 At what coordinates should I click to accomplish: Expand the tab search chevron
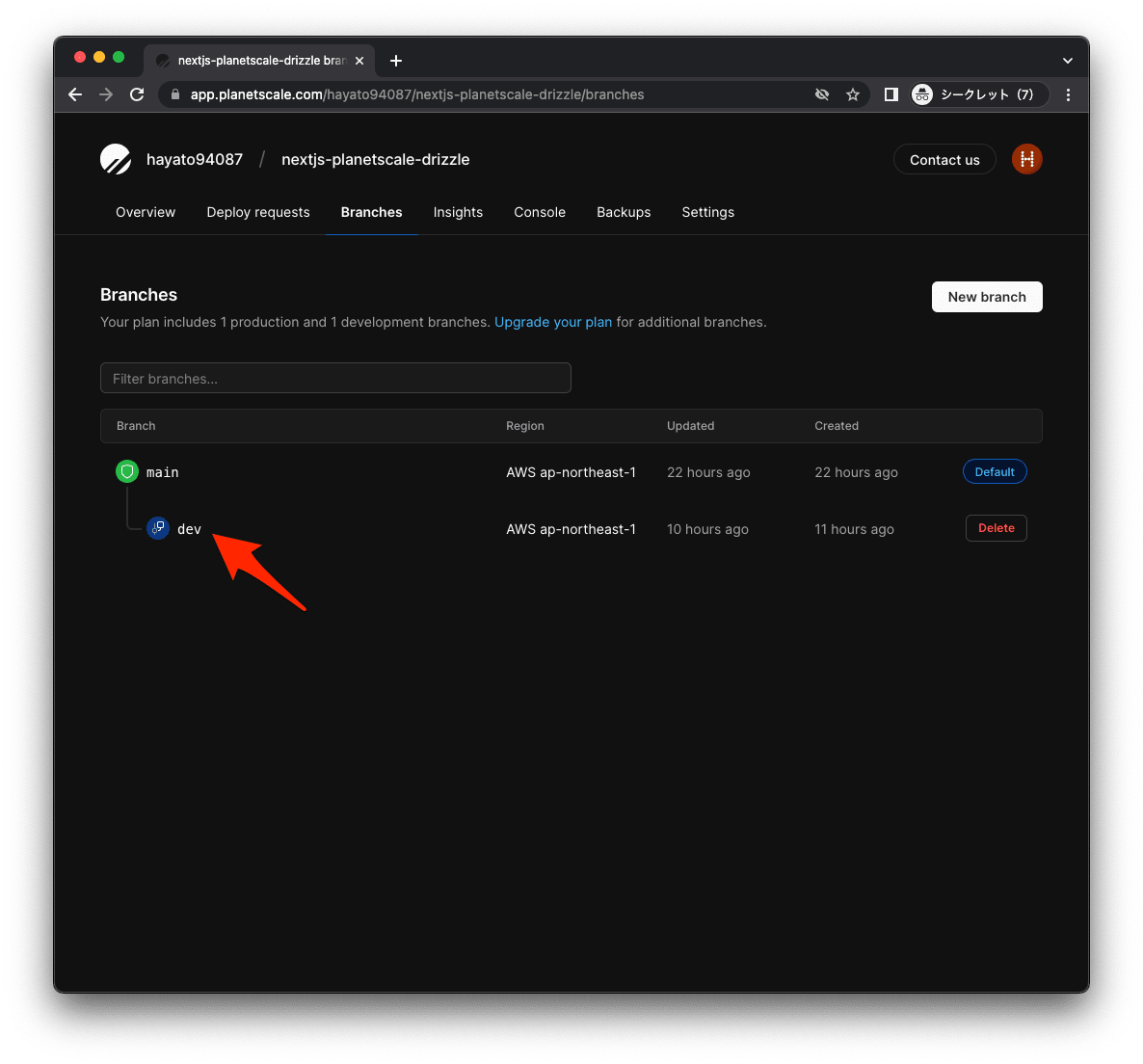tap(1067, 61)
